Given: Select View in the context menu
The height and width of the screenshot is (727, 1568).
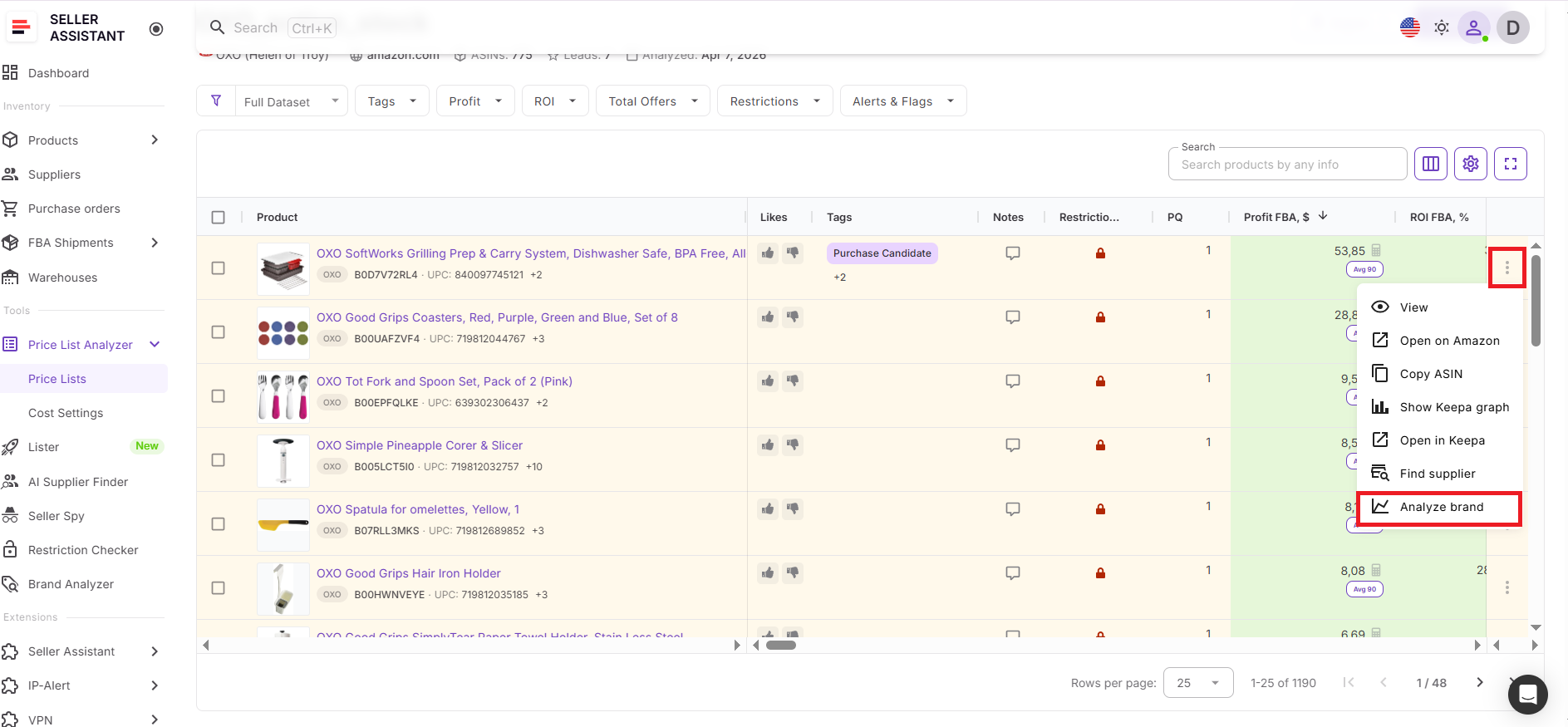Looking at the screenshot, I should click(x=1439, y=307).
